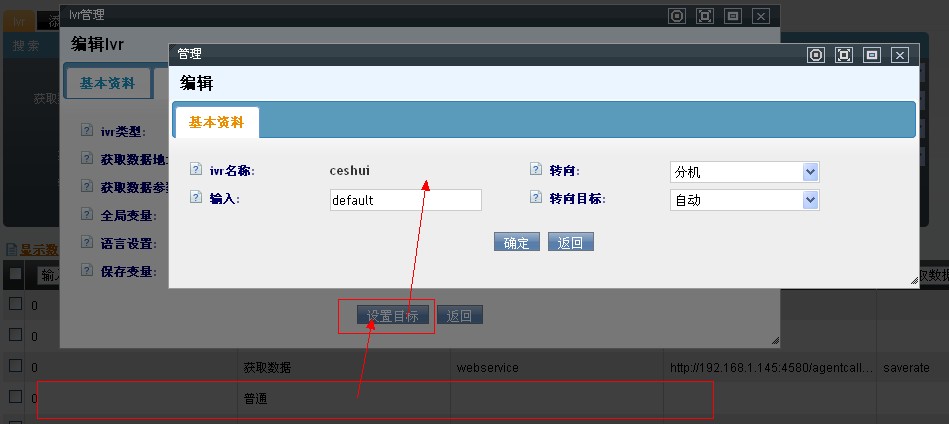Screen dimensions: 949x424
Task: Click help icon next to 语言设置
Action: point(87,243)
